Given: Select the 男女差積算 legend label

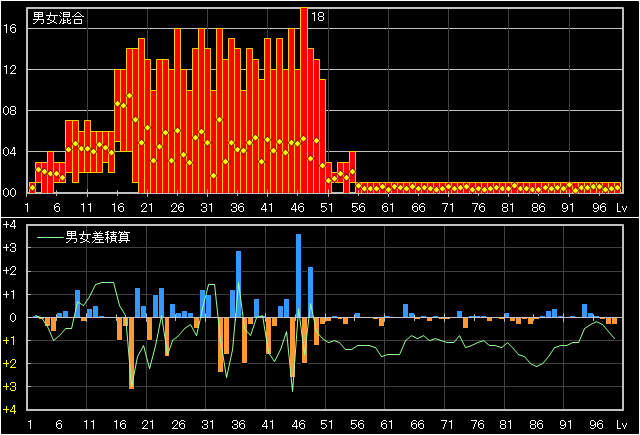Looking at the screenshot, I should pyautogui.click(x=98, y=237).
